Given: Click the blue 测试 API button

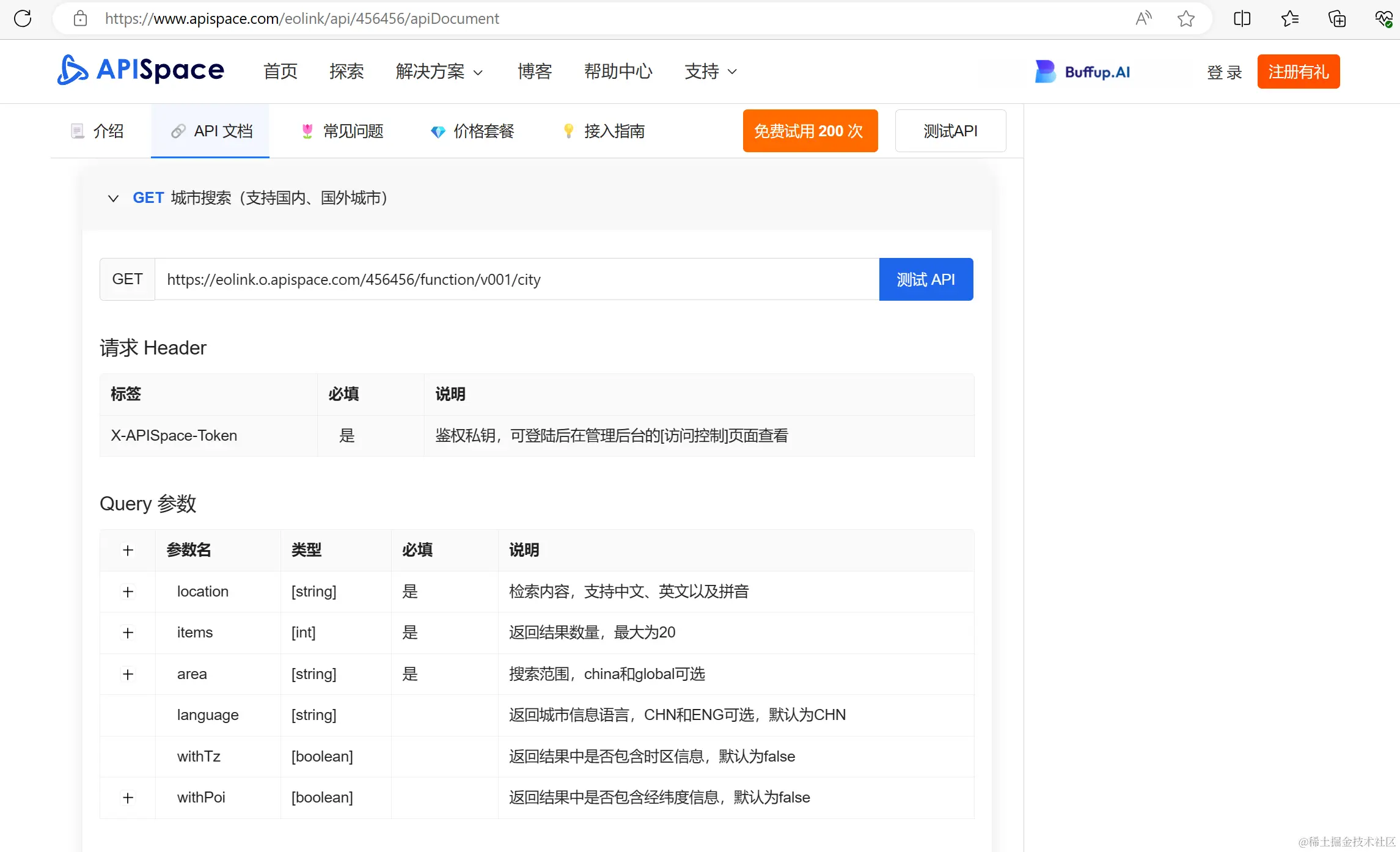Looking at the screenshot, I should click(x=925, y=279).
